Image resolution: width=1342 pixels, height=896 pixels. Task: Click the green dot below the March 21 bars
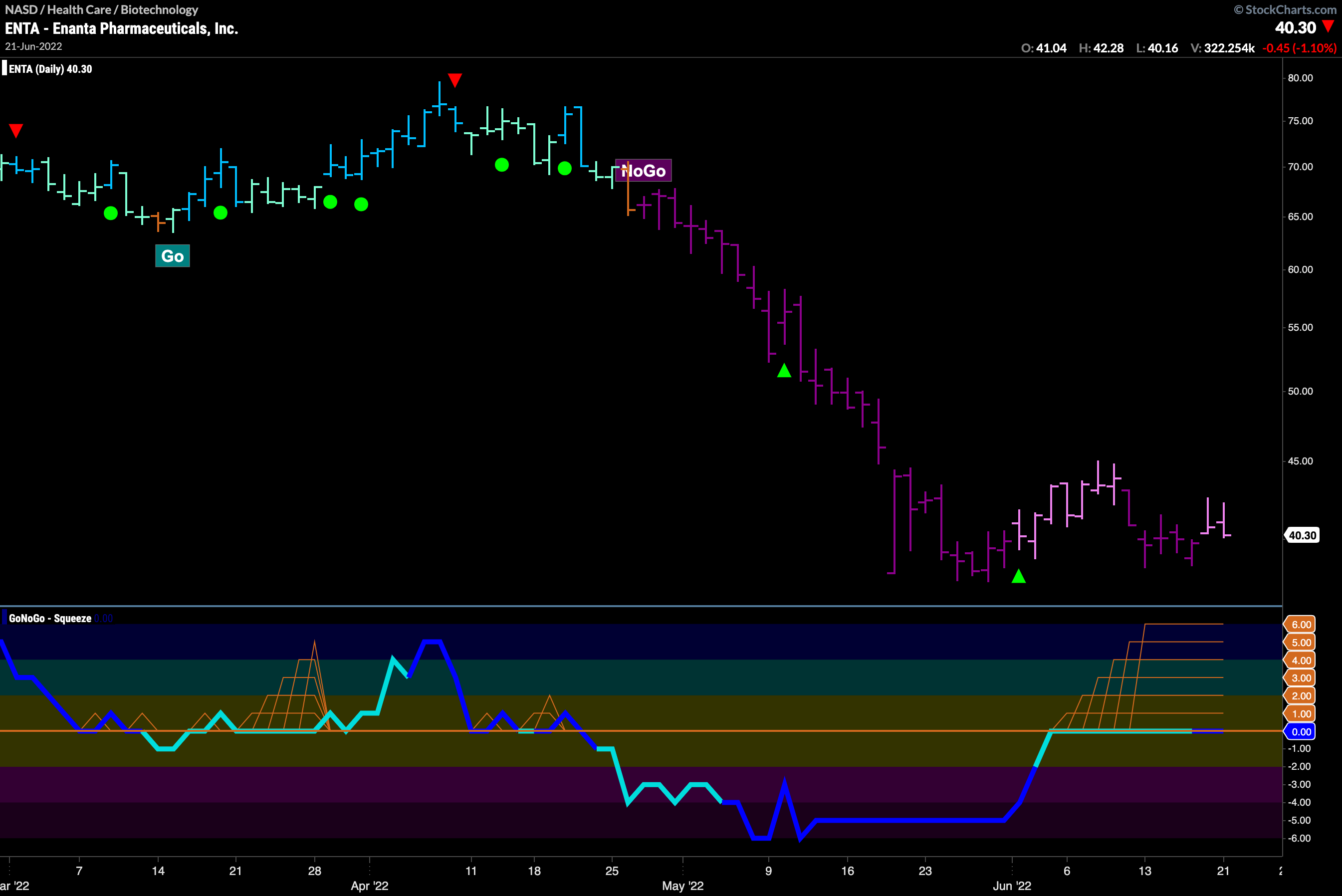click(221, 213)
